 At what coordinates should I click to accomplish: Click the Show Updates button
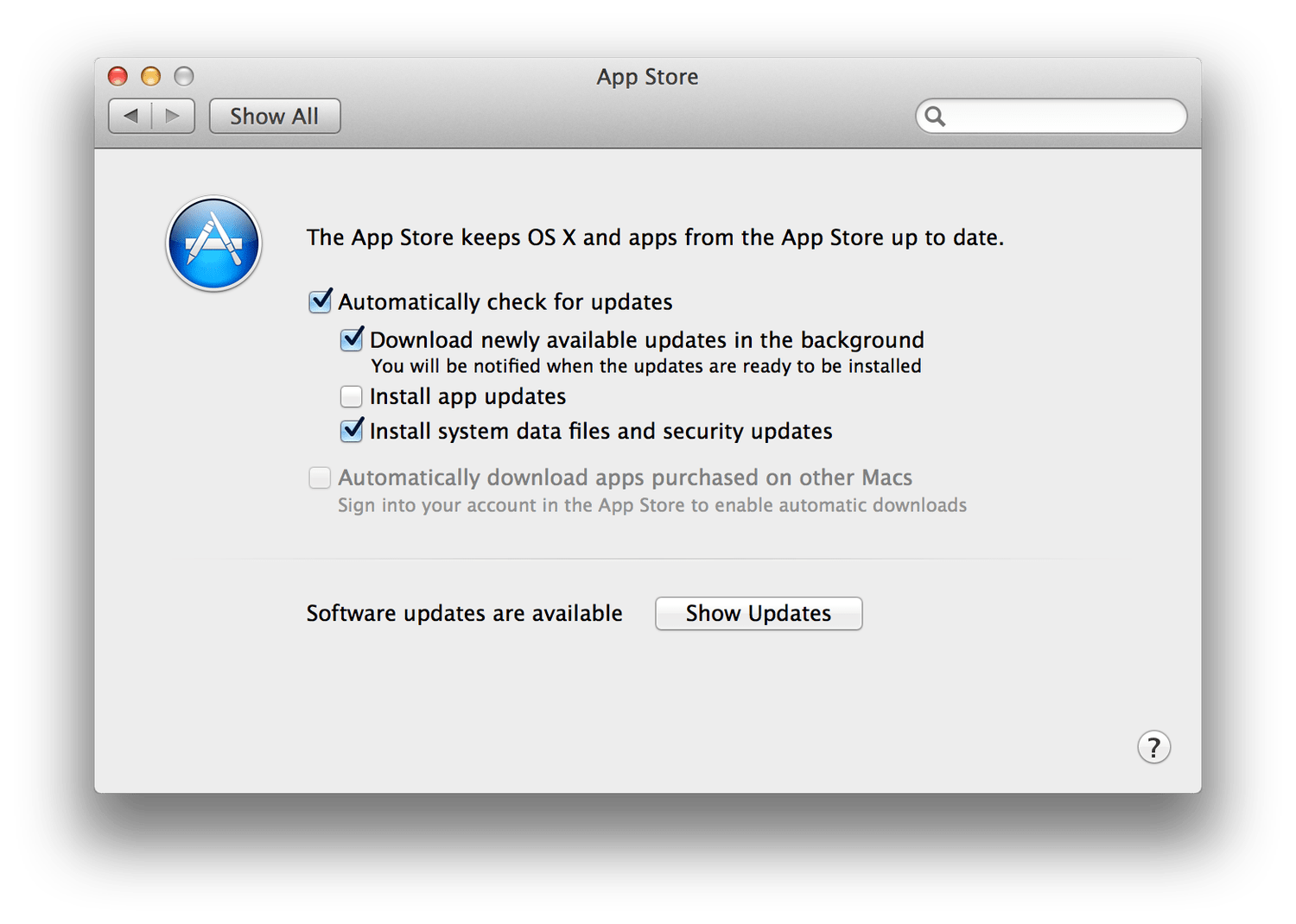[759, 613]
